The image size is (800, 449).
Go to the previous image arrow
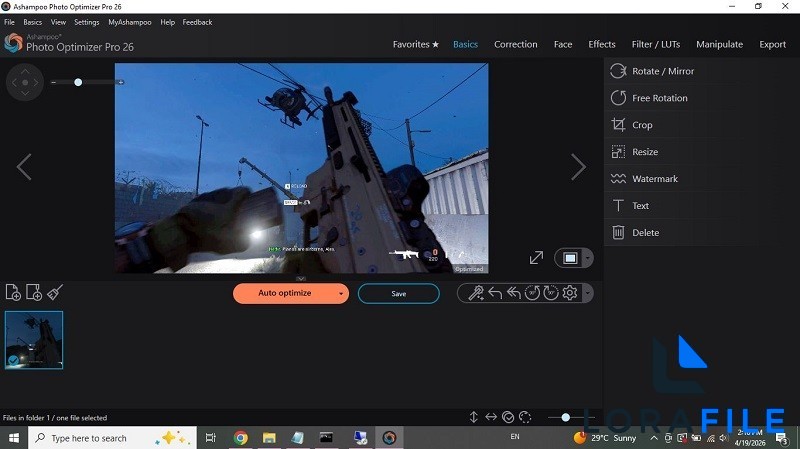[x=24, y=167]
